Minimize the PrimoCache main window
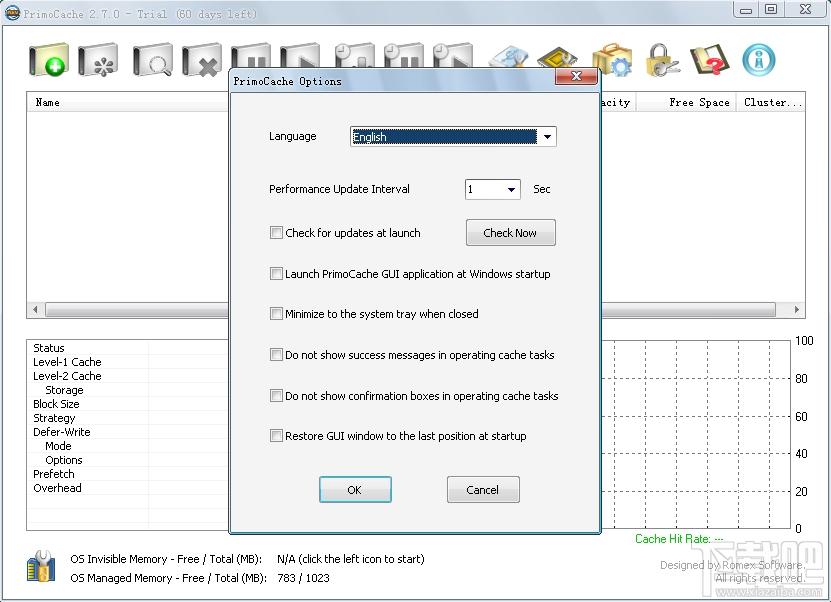 [x=746, y=10]
